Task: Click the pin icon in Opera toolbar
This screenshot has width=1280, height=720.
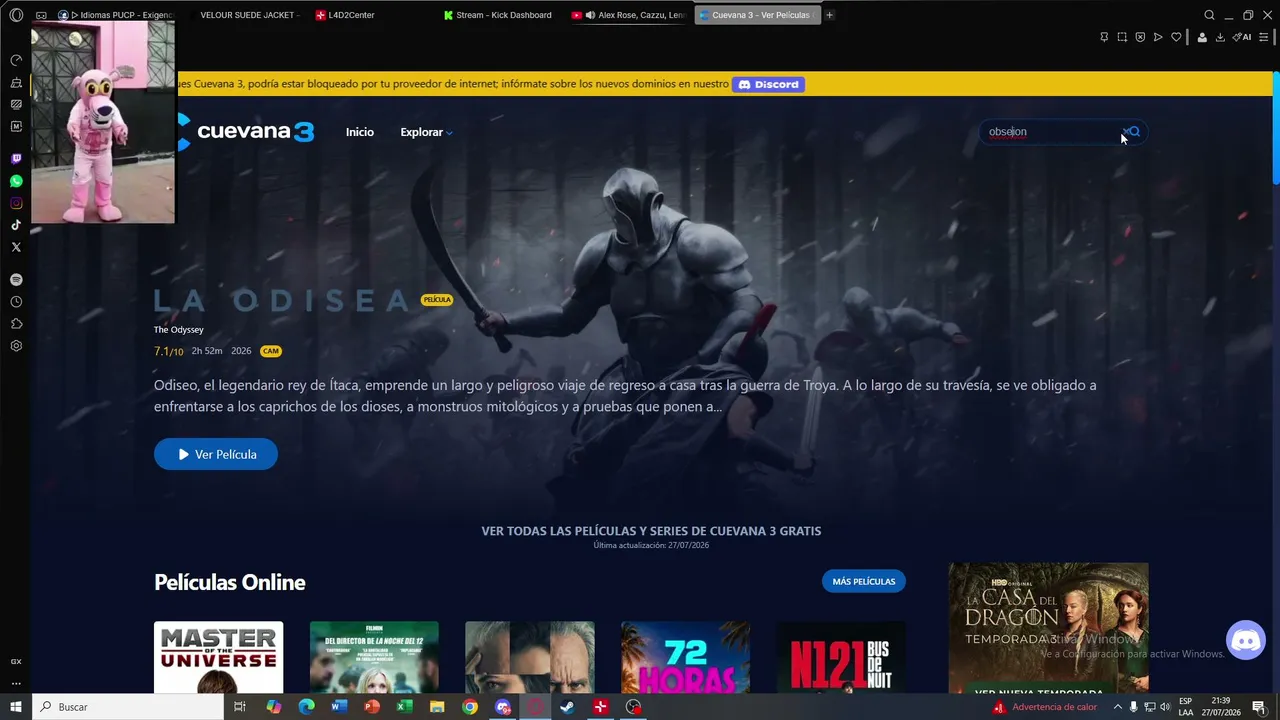Action: click(1104, 37)
